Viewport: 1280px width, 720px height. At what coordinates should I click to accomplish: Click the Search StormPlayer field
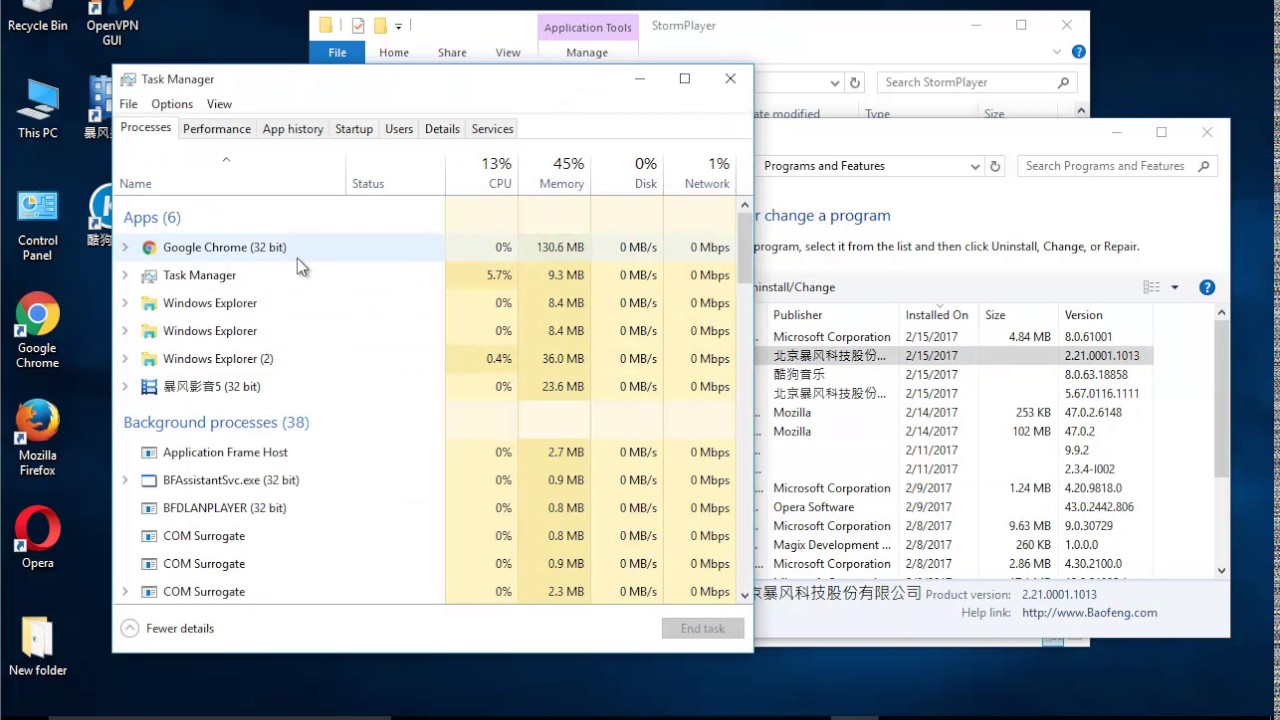[977, 83]
